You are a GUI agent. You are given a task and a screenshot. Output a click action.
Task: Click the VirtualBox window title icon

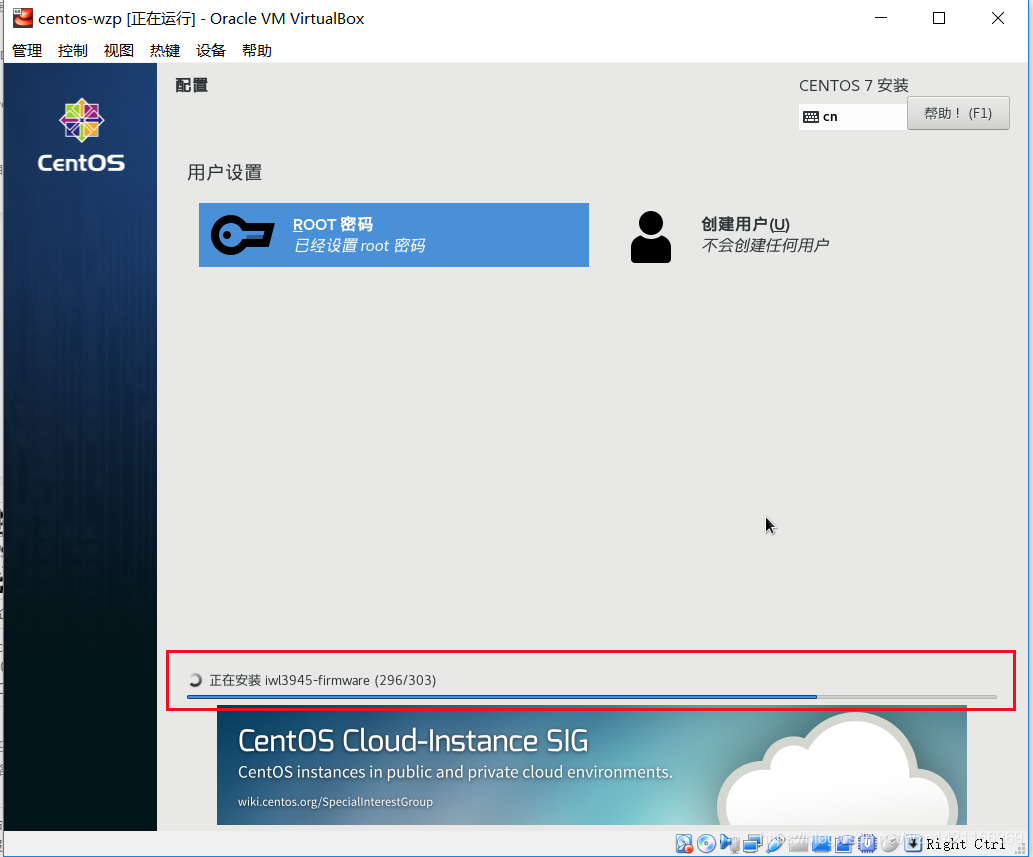click(x=22, y=18)
